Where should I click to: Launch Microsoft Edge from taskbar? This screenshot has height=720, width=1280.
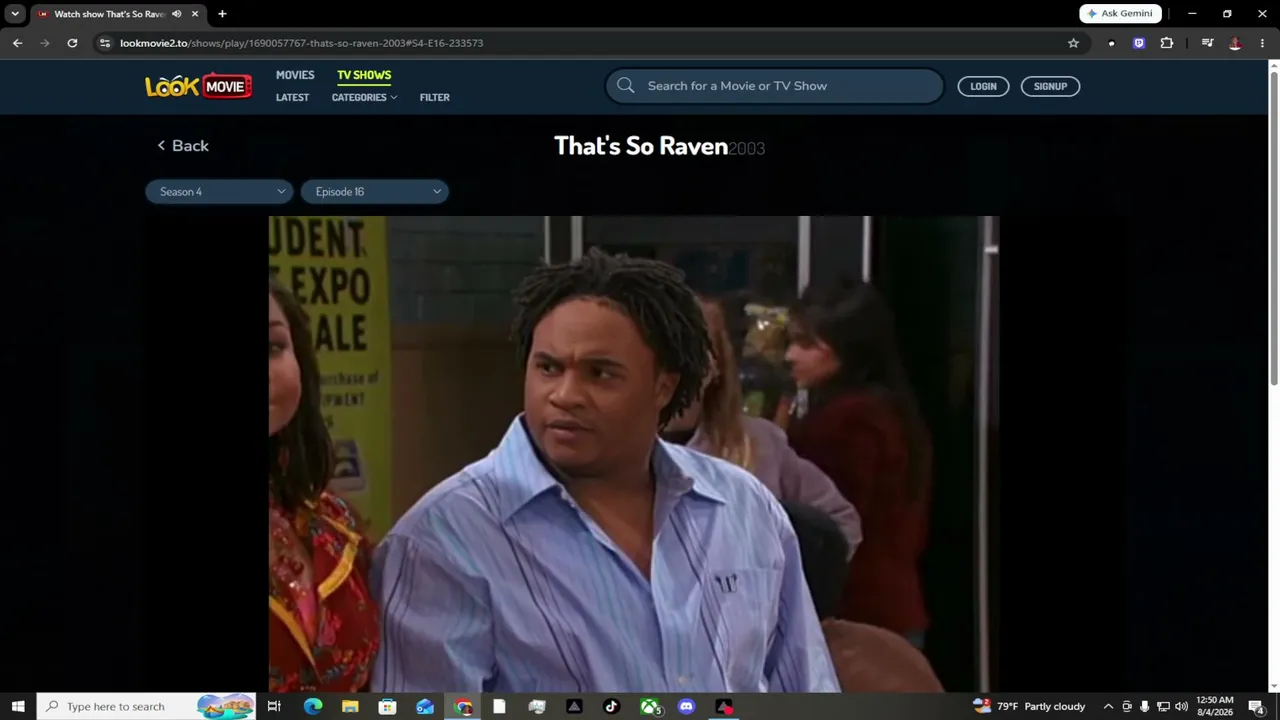pyautogui.click(x=313, y=706)
